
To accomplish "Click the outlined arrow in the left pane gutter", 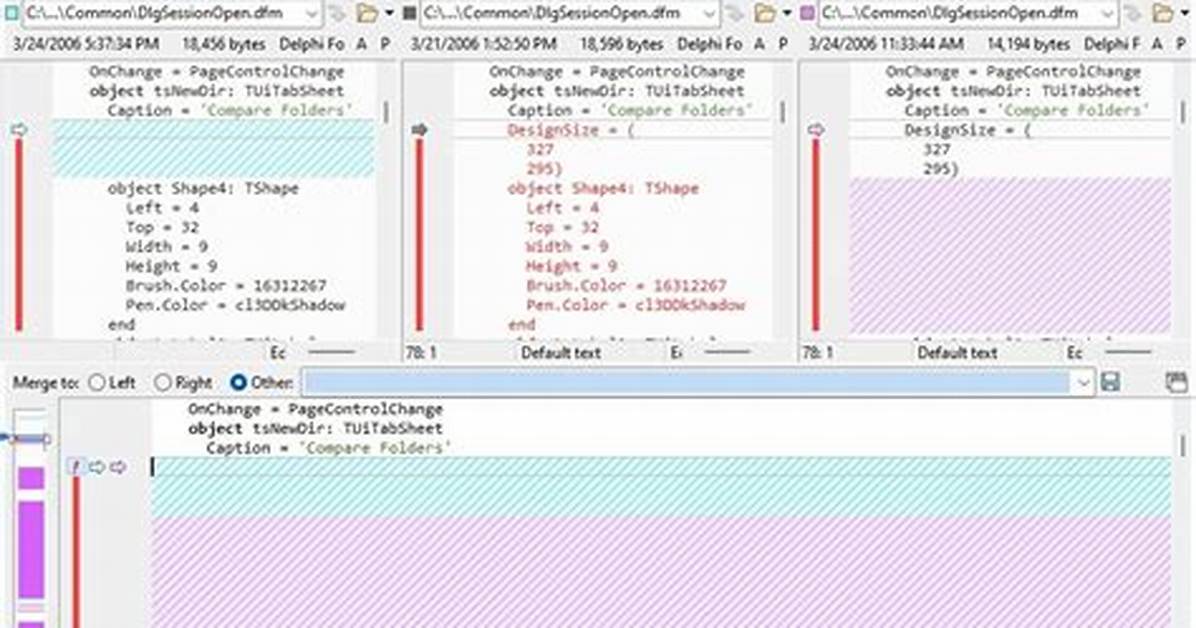I will click(19, 130).
